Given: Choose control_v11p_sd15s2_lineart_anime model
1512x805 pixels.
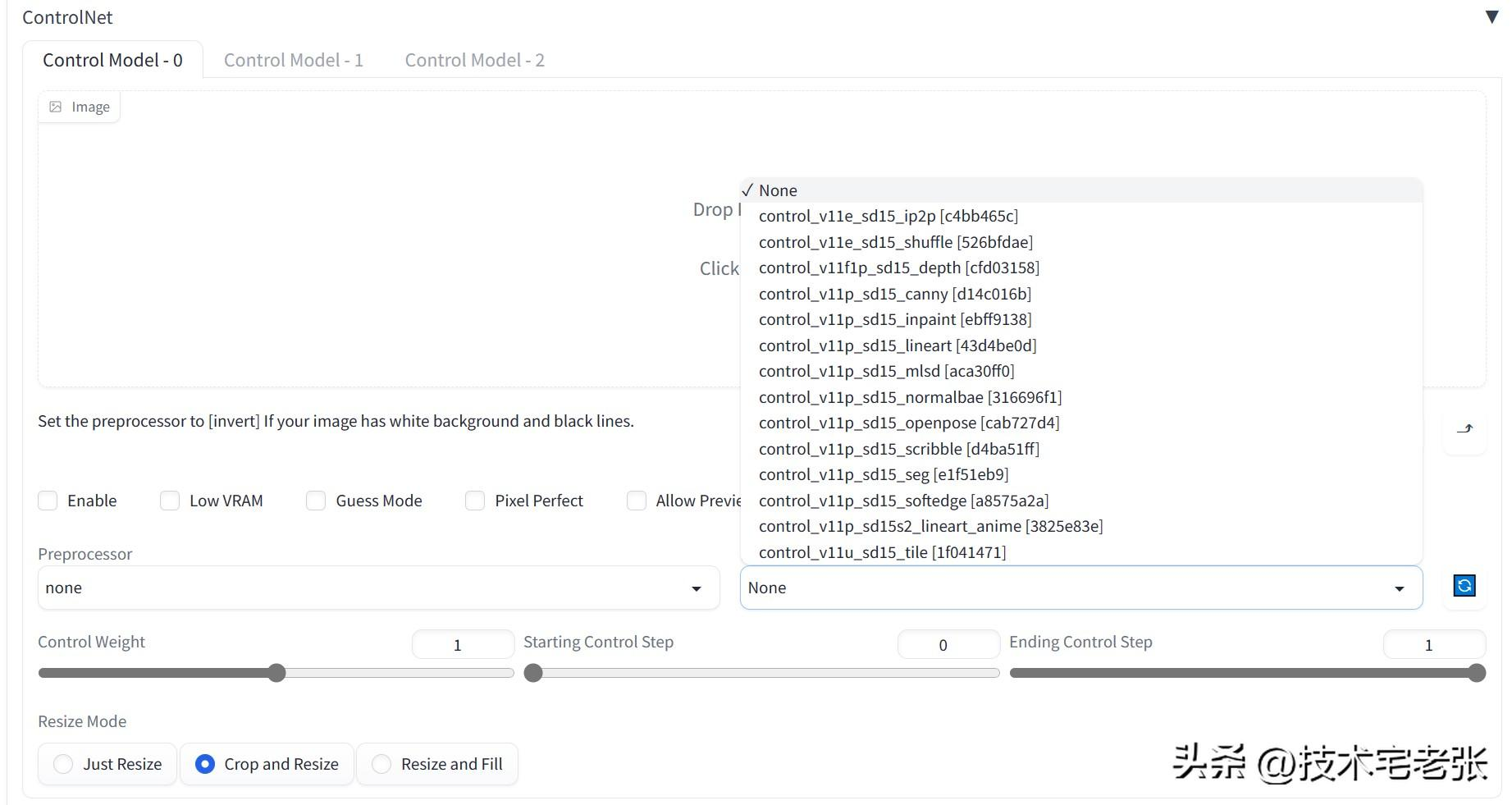Looking at the screenshot, I should click(1080, 526).
